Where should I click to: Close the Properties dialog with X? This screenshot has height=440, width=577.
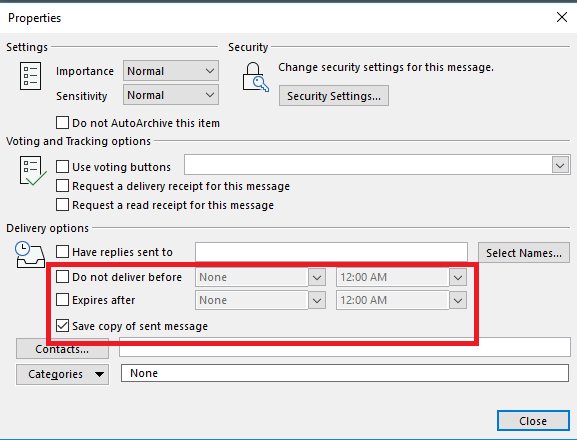click(562, 17)
